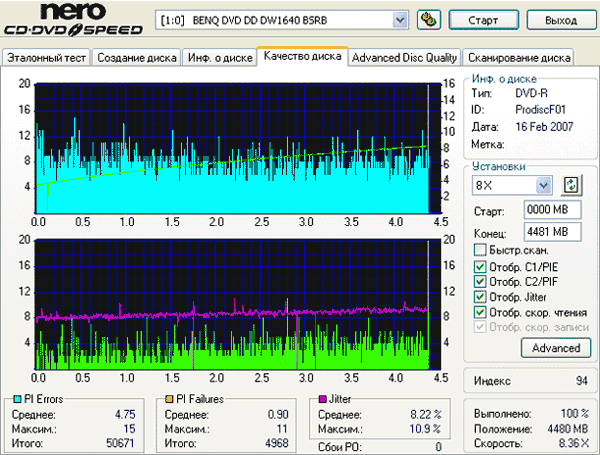Toggle the Отобр. скор. чтения checkbox
Image resolution: width=600 pixels, height=455 pixels.
click(481, 312)
